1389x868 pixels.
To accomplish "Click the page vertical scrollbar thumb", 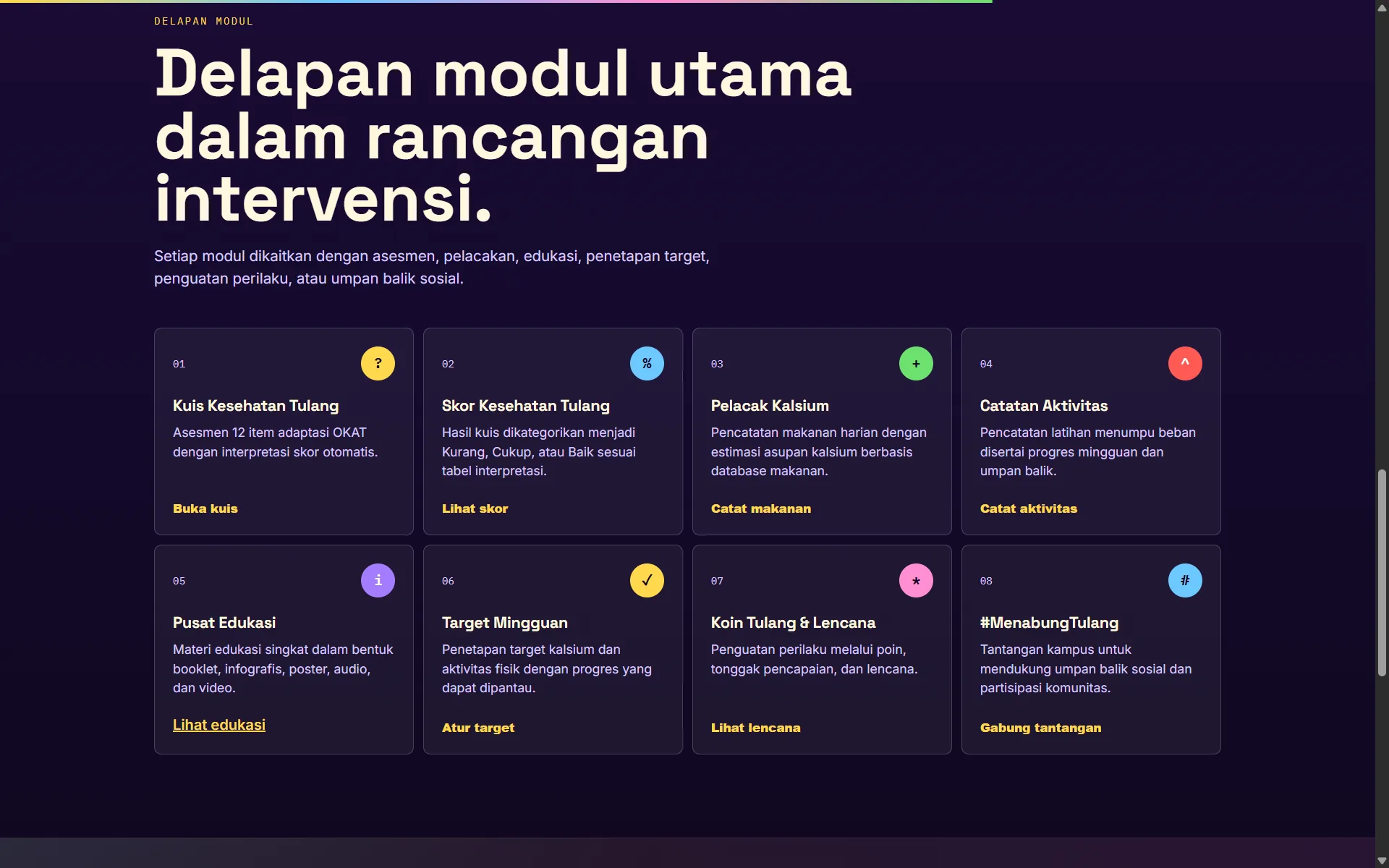I will pyautogui.click(x=1382, y=573).
